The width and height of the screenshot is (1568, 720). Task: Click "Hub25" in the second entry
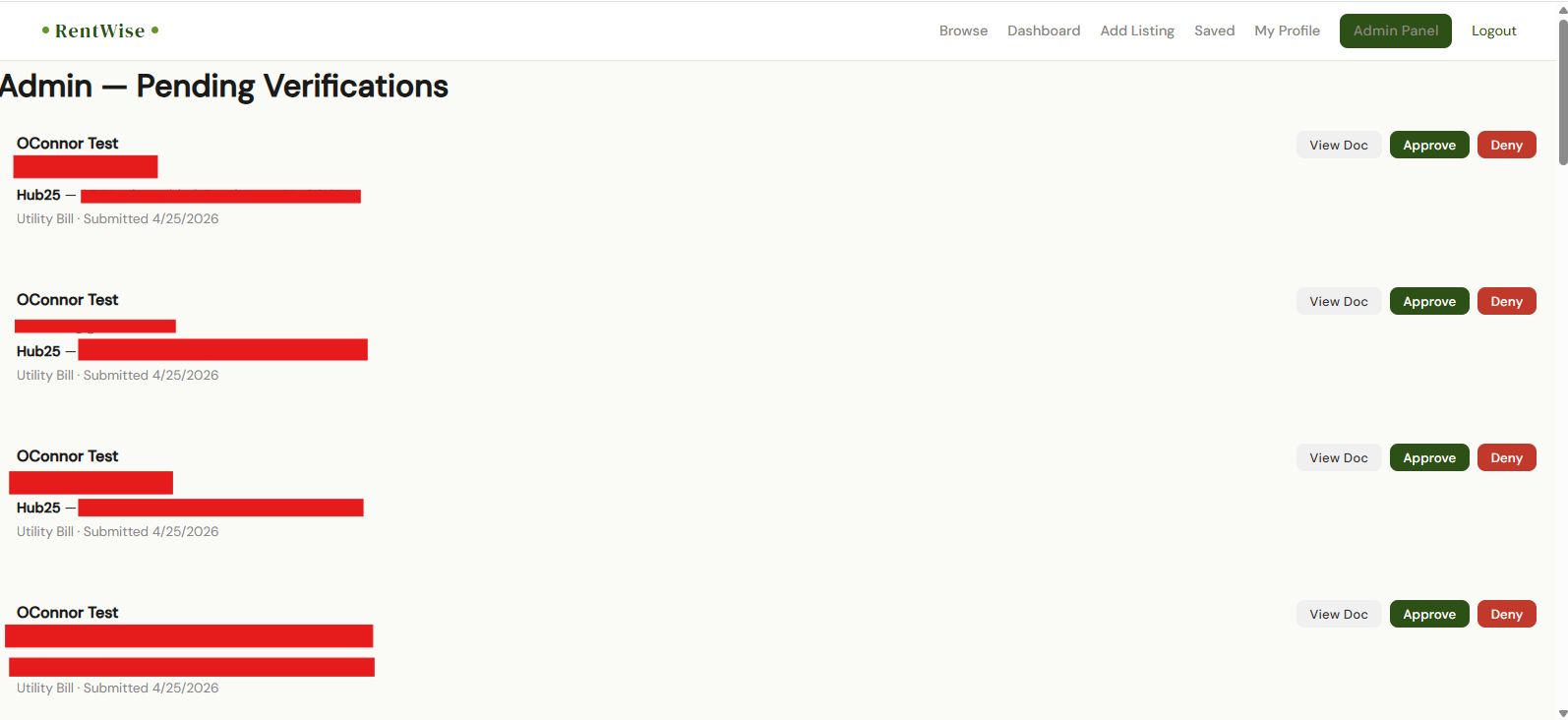tap(38, 351)
